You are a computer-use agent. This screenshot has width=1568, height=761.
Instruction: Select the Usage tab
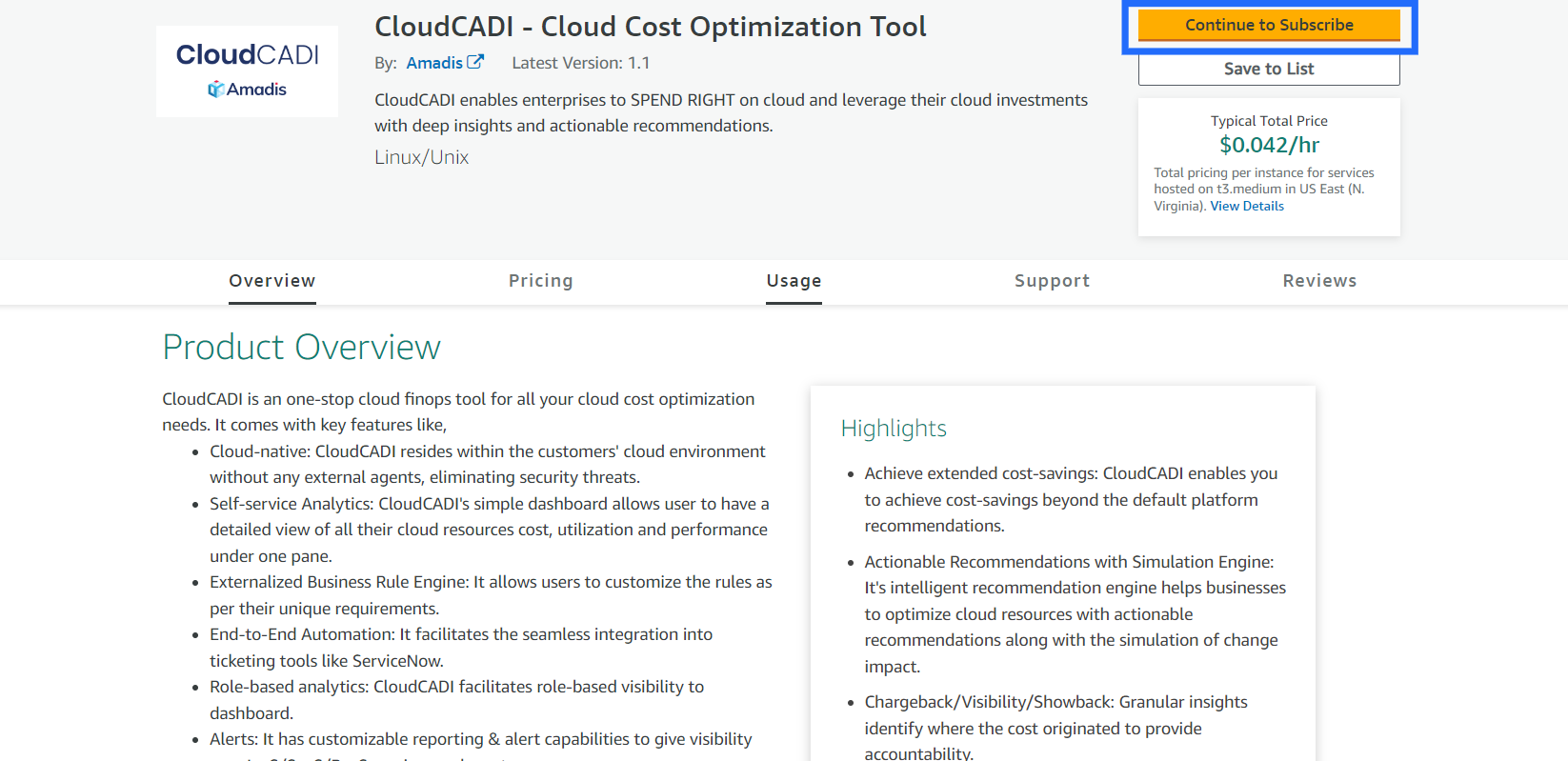[x=794, y=281]
